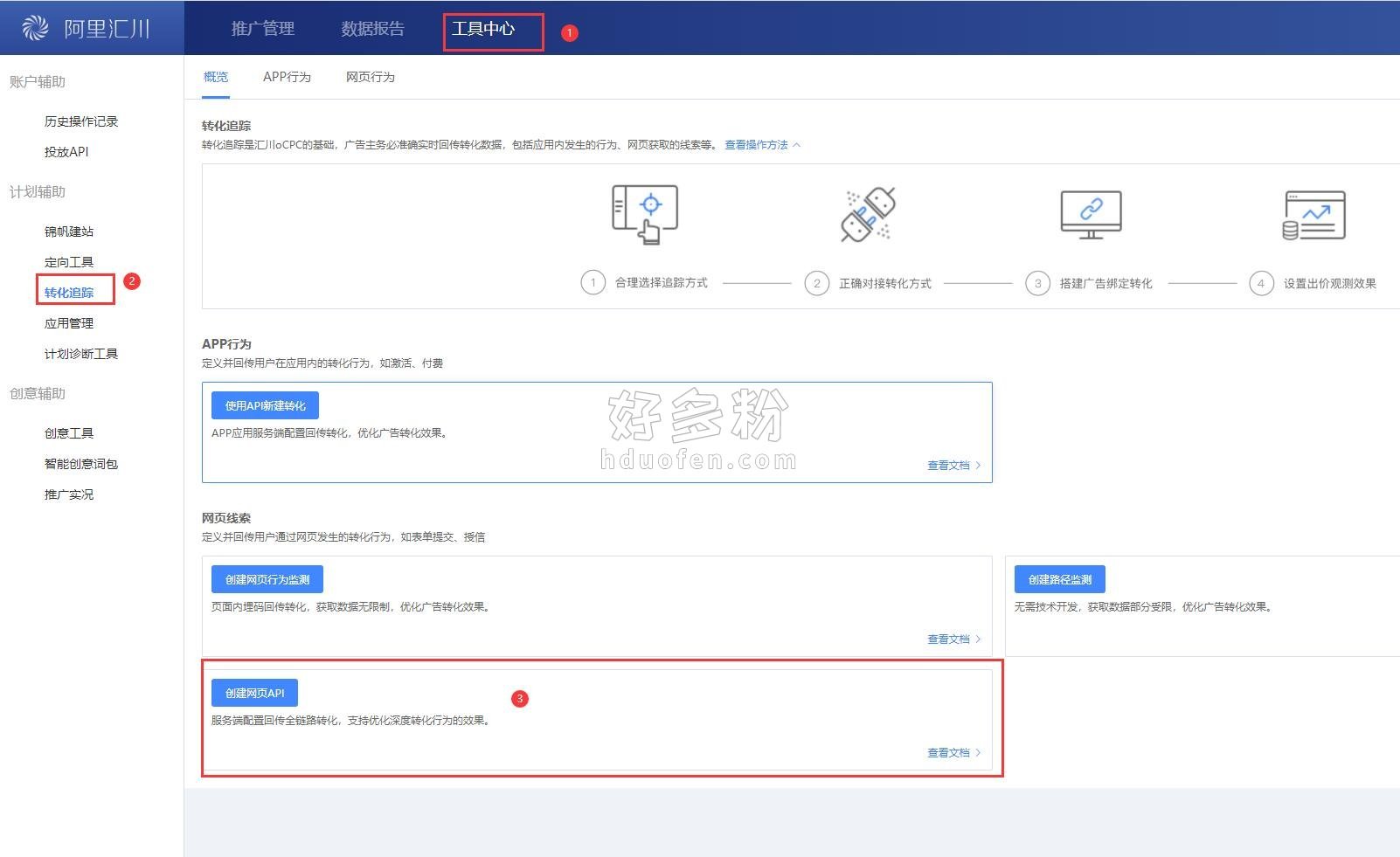1400x857 pixels.
Task: Click the tracking method target icon
Action: 645,214
